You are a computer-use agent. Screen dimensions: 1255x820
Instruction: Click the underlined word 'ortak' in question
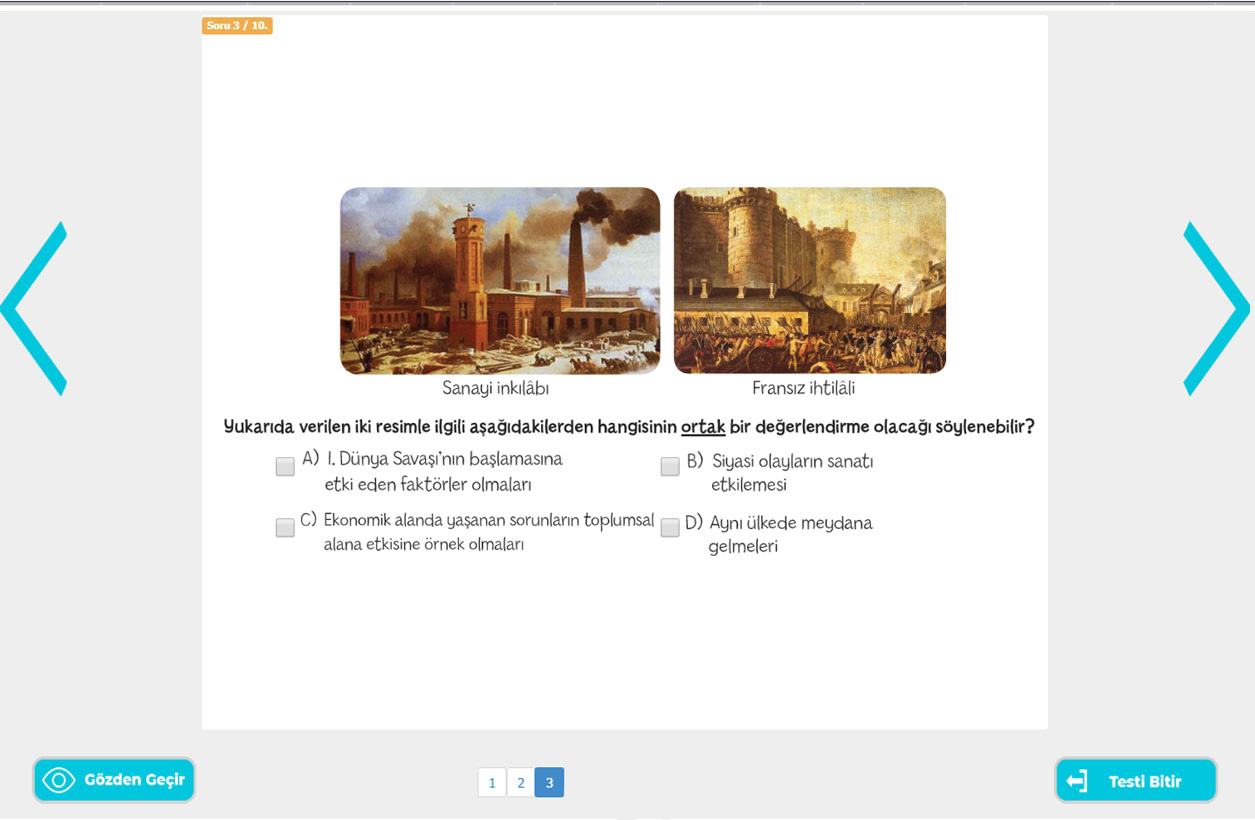tap(703, 427)
